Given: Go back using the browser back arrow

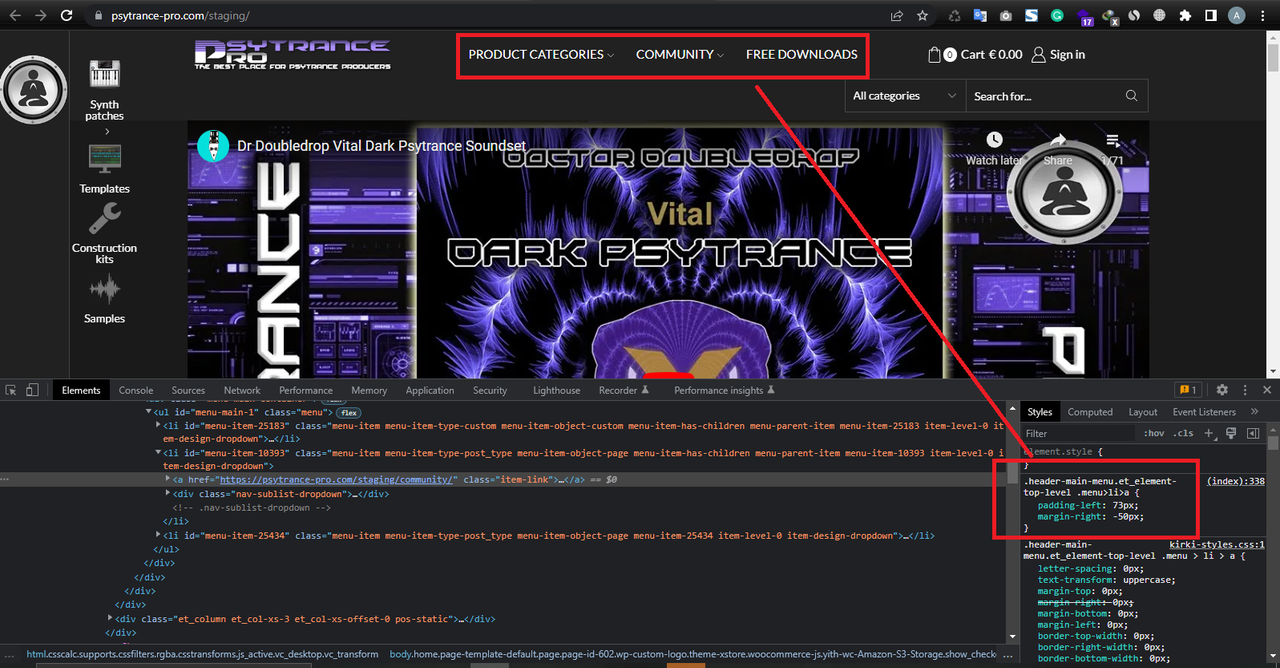Looking at the screenshot, I should pos(15,15).
